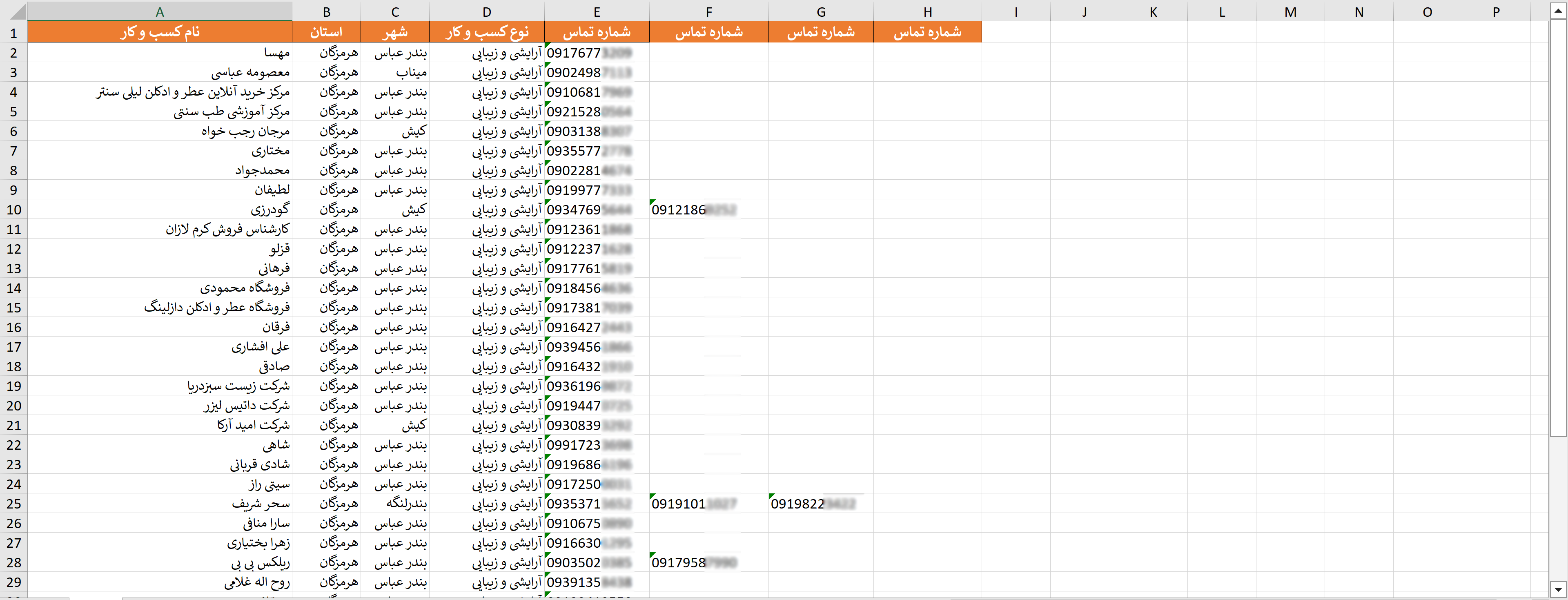Click cell 'معصومه عباسی'
The height and width of the screenshot is (600, 1568).
click(160, 72)
